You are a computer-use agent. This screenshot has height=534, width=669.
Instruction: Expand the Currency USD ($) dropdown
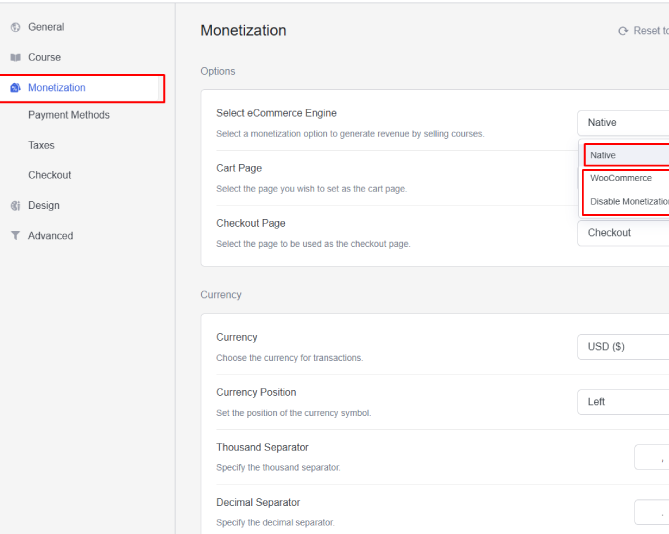pos(624,347)
